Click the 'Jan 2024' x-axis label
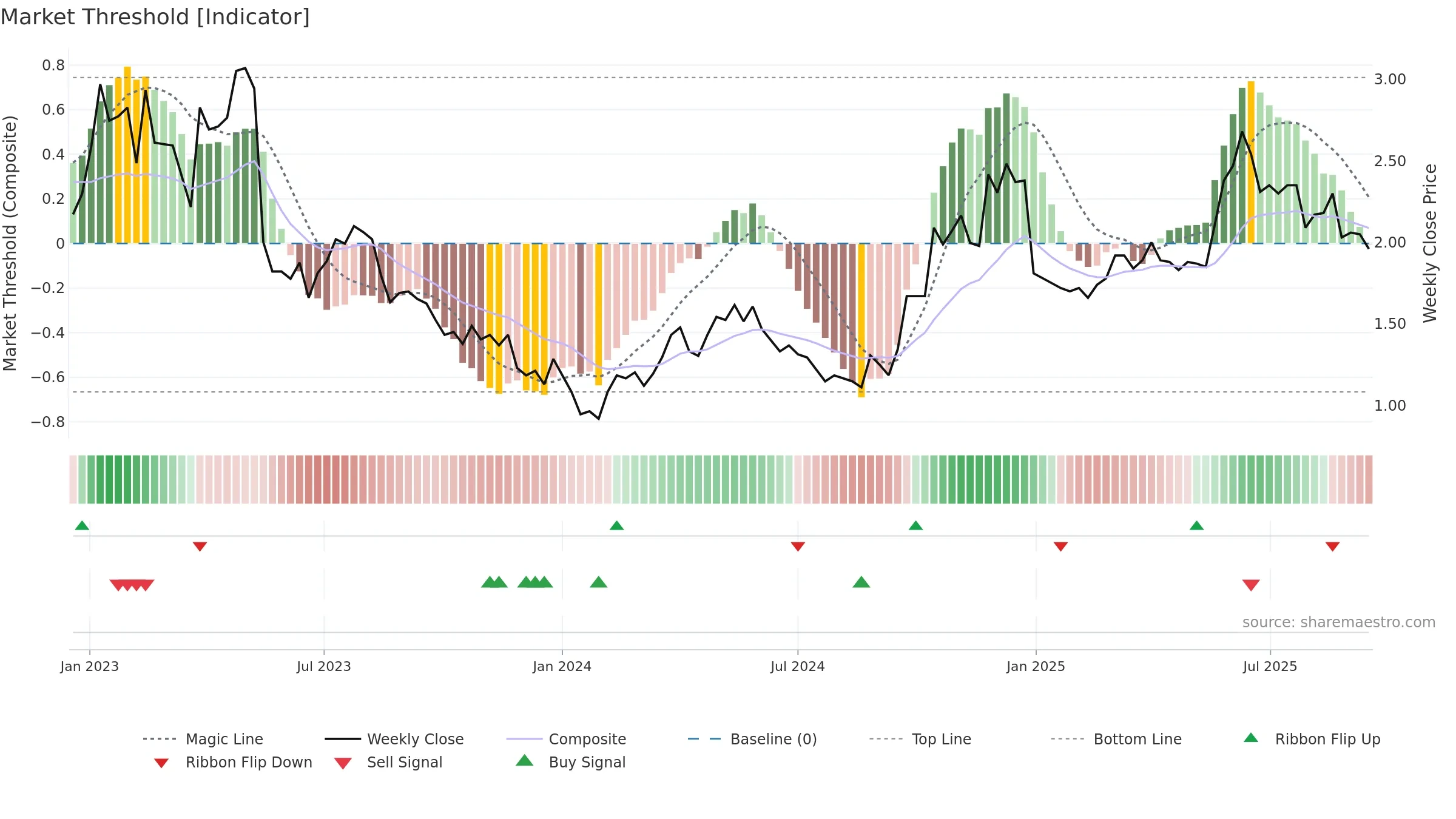Viewport: 1456px width, 819px height. pyautogui.click(x=562, y=666)
